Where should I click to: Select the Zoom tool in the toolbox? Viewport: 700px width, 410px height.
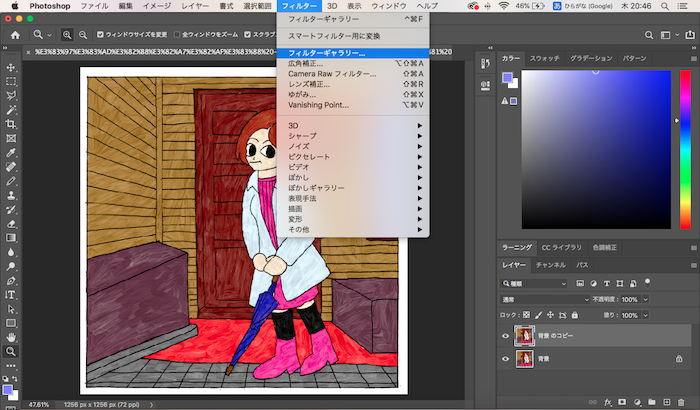[x=11, y=351]
